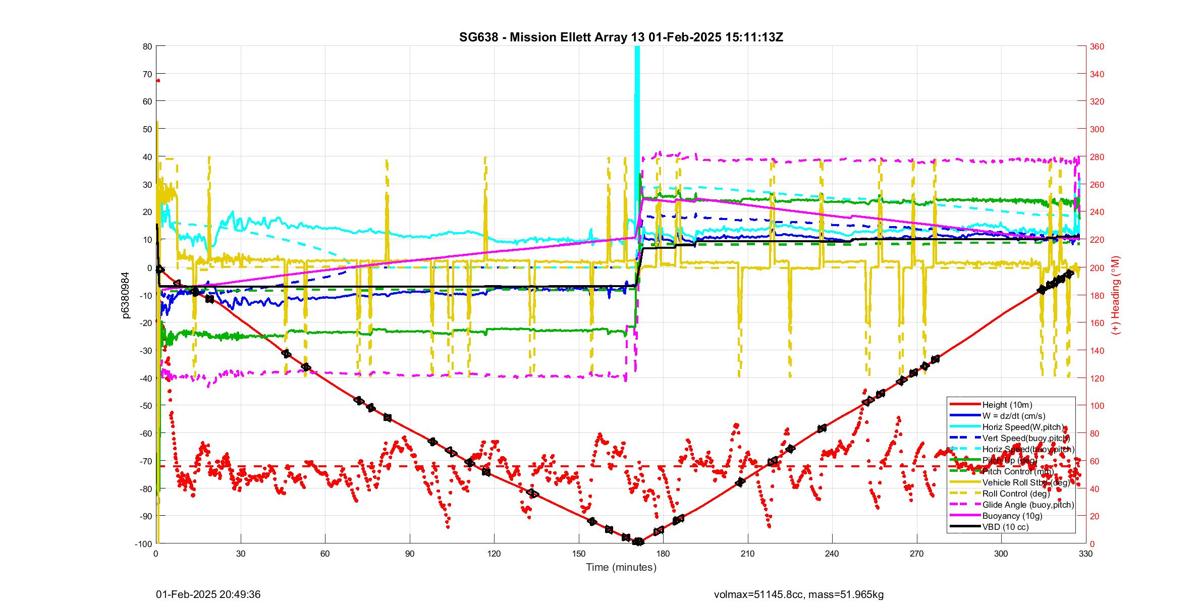Click x-axis tick label 120
The width and height of the screenshot is (1200, 611).
[494, 552]
